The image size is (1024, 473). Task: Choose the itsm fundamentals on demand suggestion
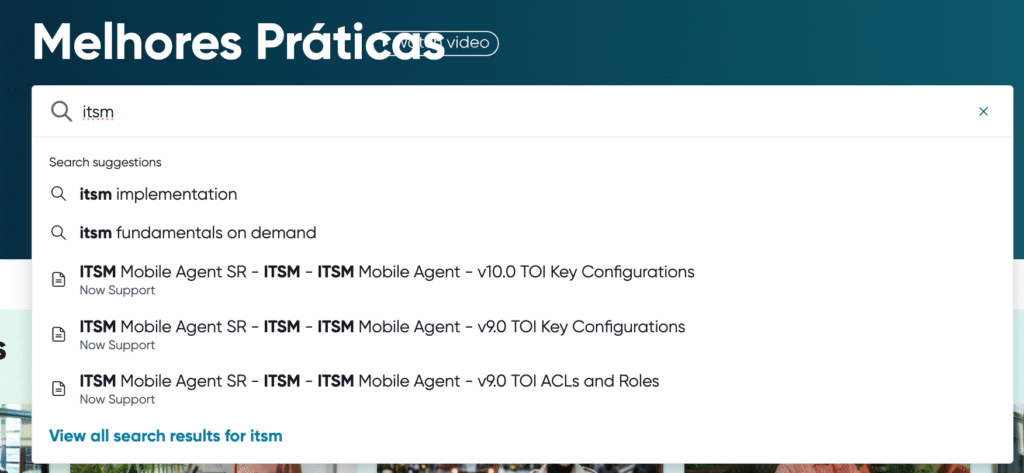(522, 233)
